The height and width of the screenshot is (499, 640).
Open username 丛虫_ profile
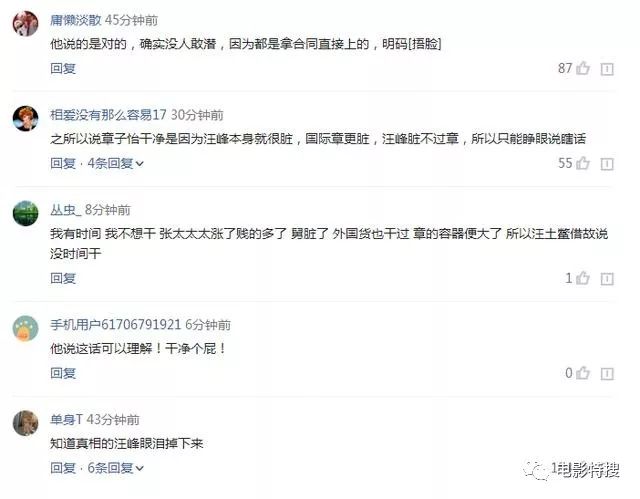[x=66, y=210]
